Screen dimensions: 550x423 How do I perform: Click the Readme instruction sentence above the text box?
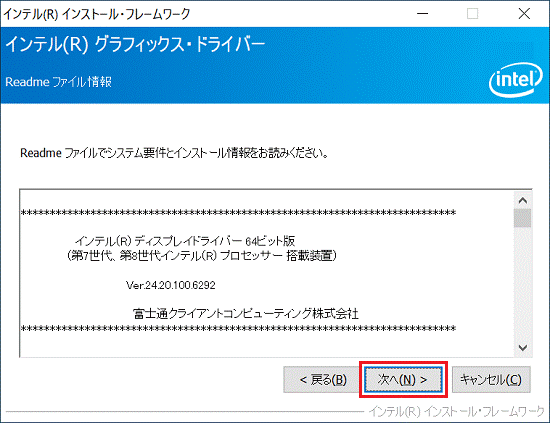pyautogui.click(x=174, y=153)
